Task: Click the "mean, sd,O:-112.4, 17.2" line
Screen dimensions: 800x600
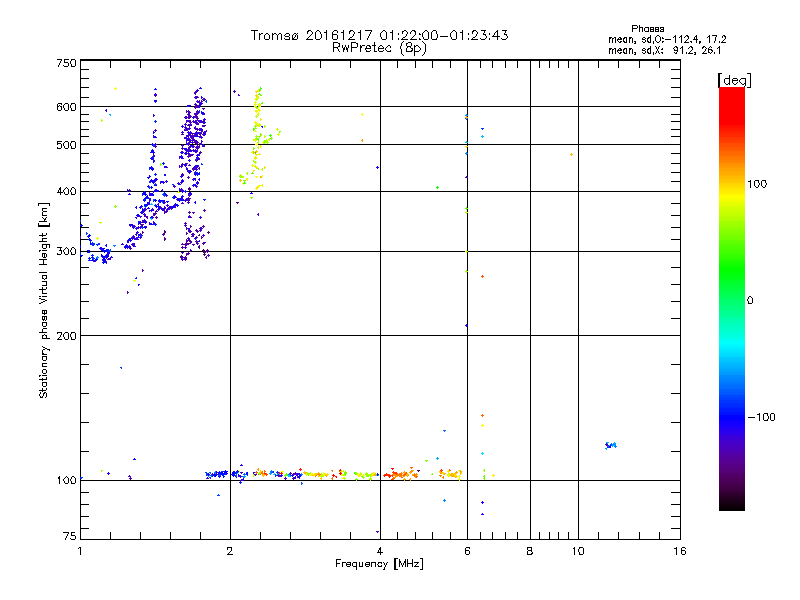Action: click(x=667, y=39)
